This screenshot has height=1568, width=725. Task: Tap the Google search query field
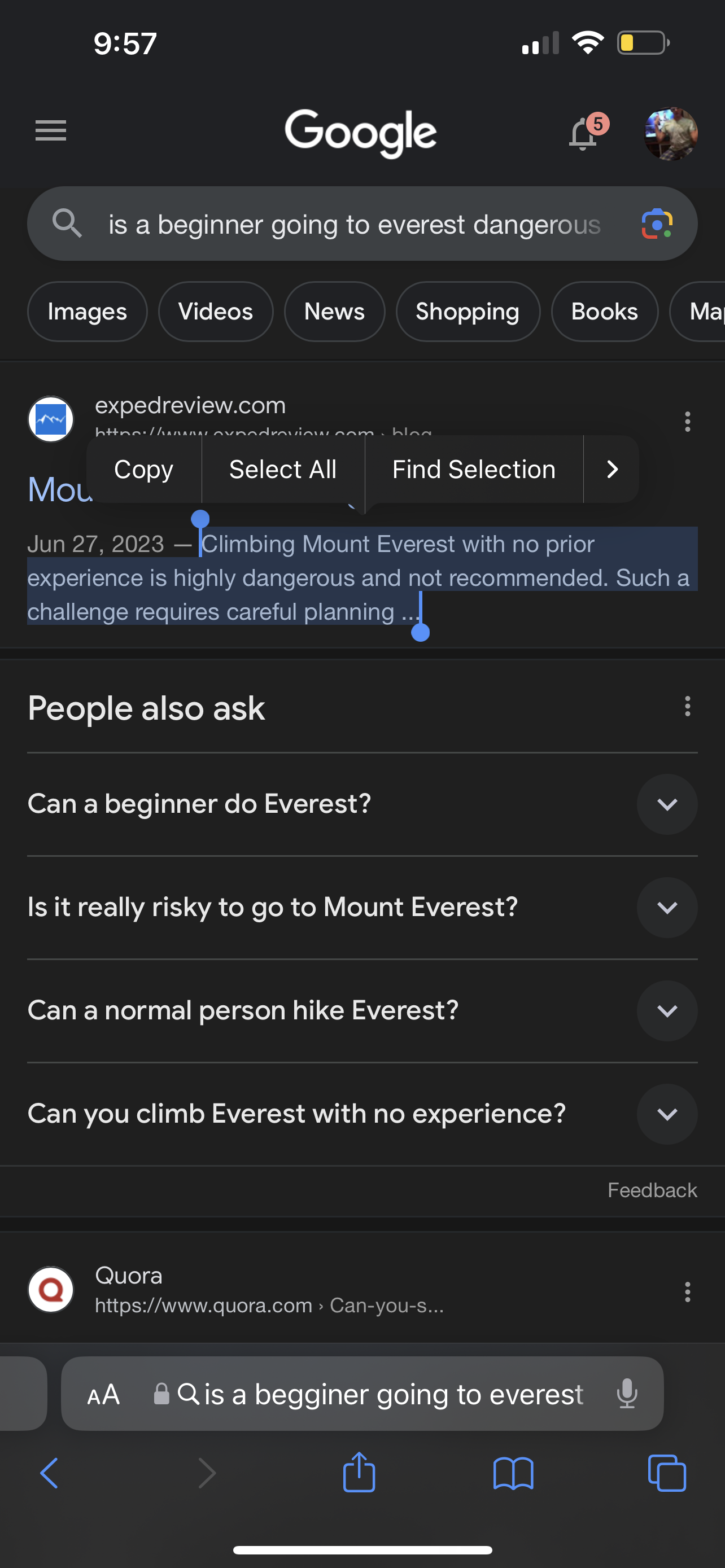354,224
